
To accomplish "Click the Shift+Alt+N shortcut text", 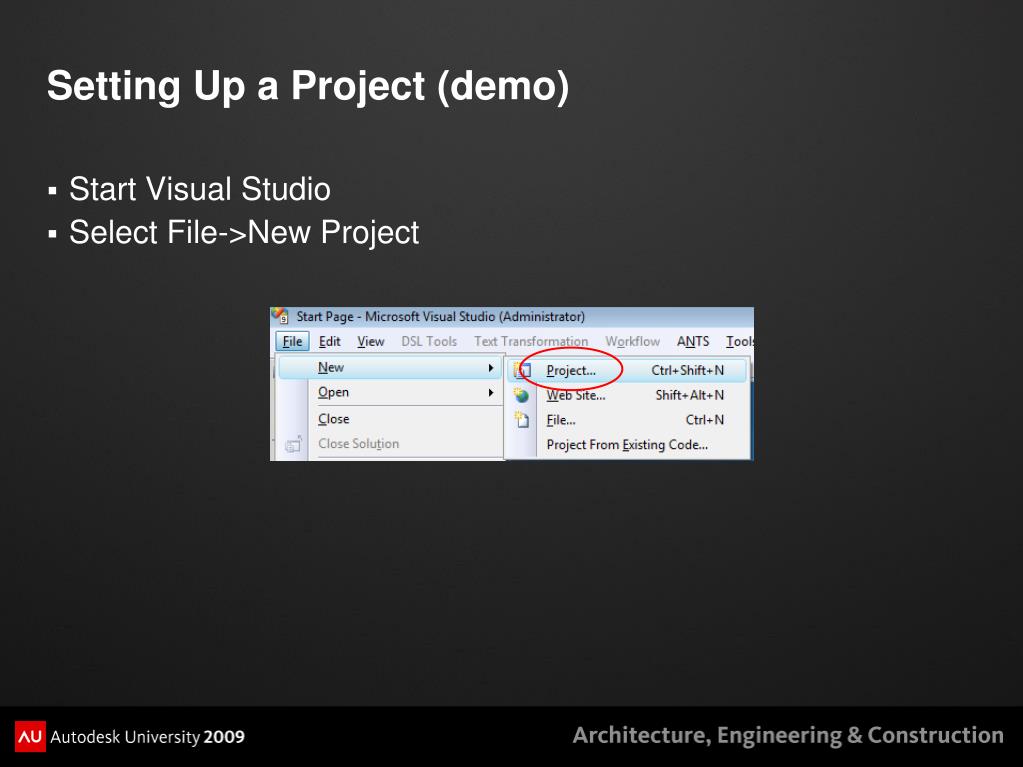I will [690, 395].
